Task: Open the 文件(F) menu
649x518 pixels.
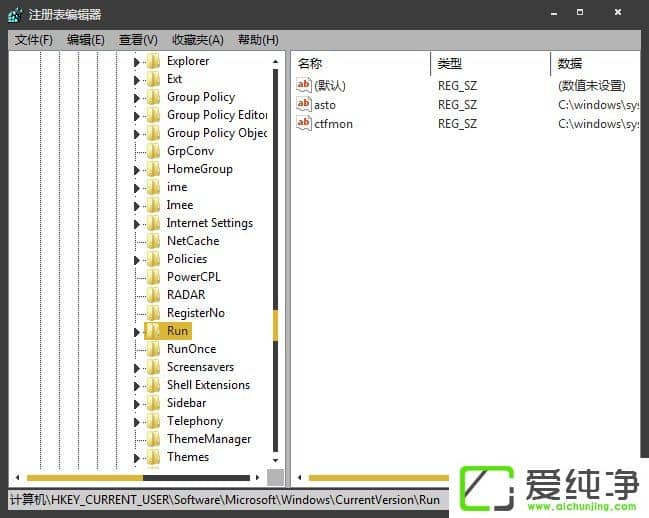Action: click(34, 40)
